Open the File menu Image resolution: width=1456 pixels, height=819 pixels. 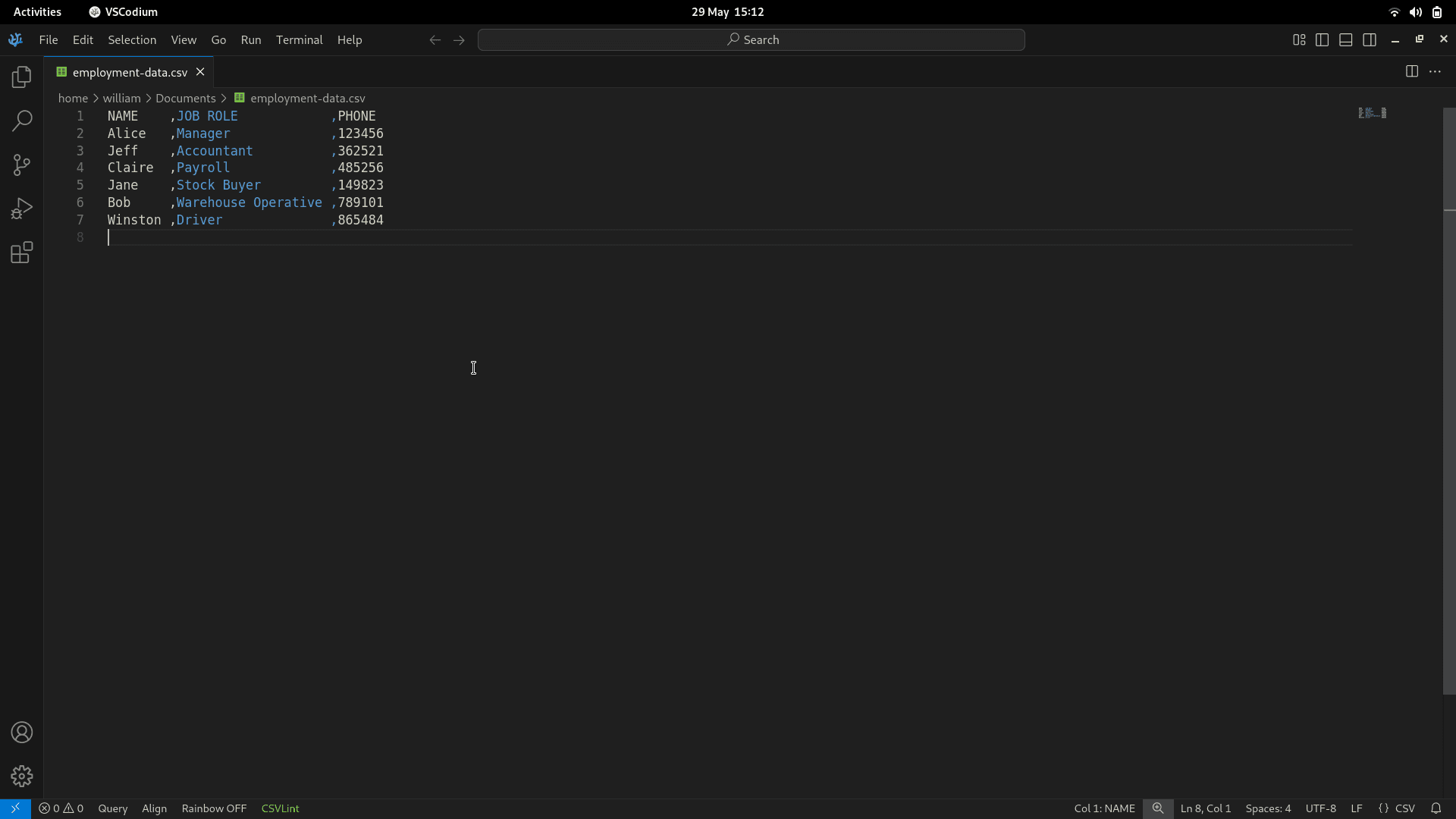click(x=49, y=39)
